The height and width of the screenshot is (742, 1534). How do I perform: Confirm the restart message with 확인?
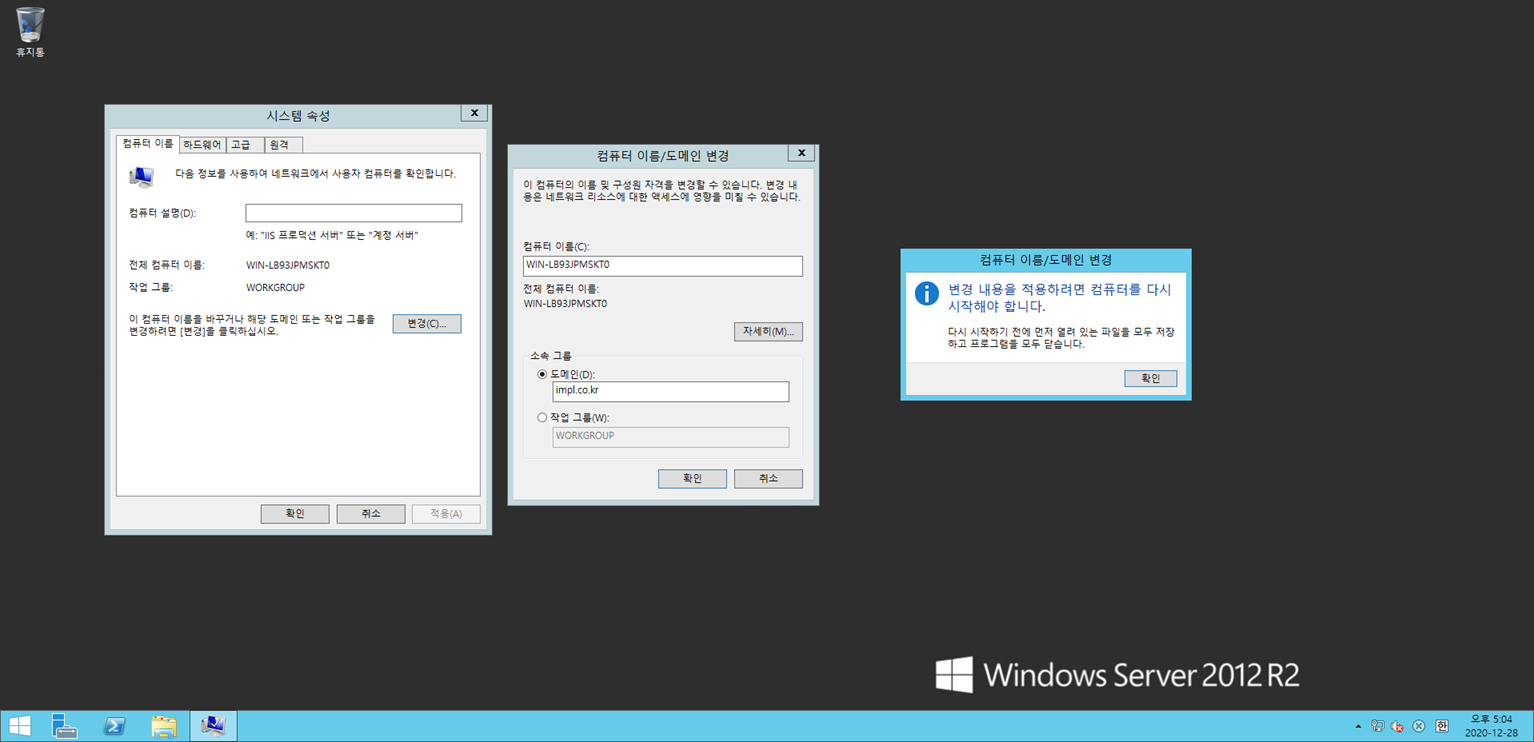pyautogui.click(x=1150, y=379)
